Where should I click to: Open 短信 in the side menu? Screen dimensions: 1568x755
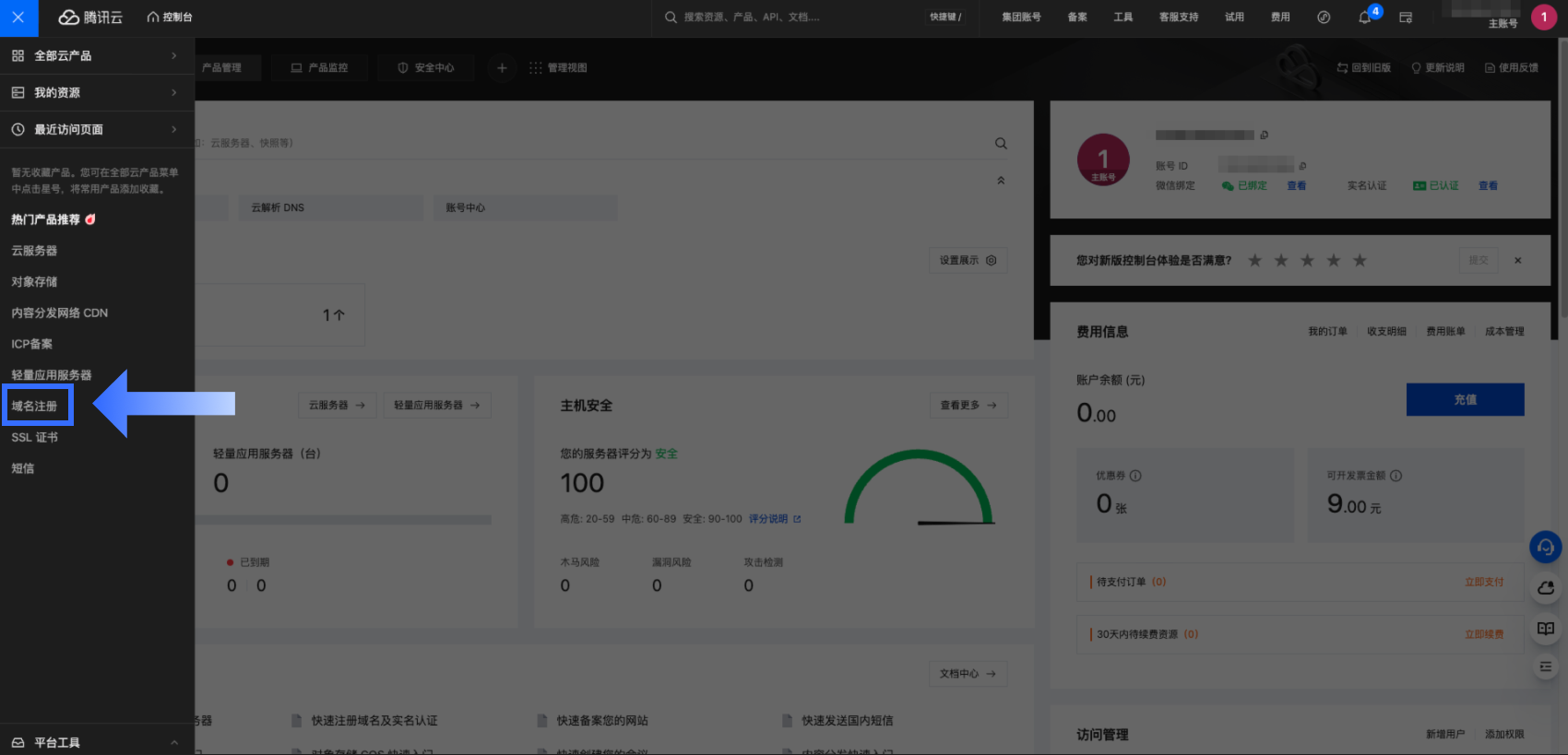(23, 468)
